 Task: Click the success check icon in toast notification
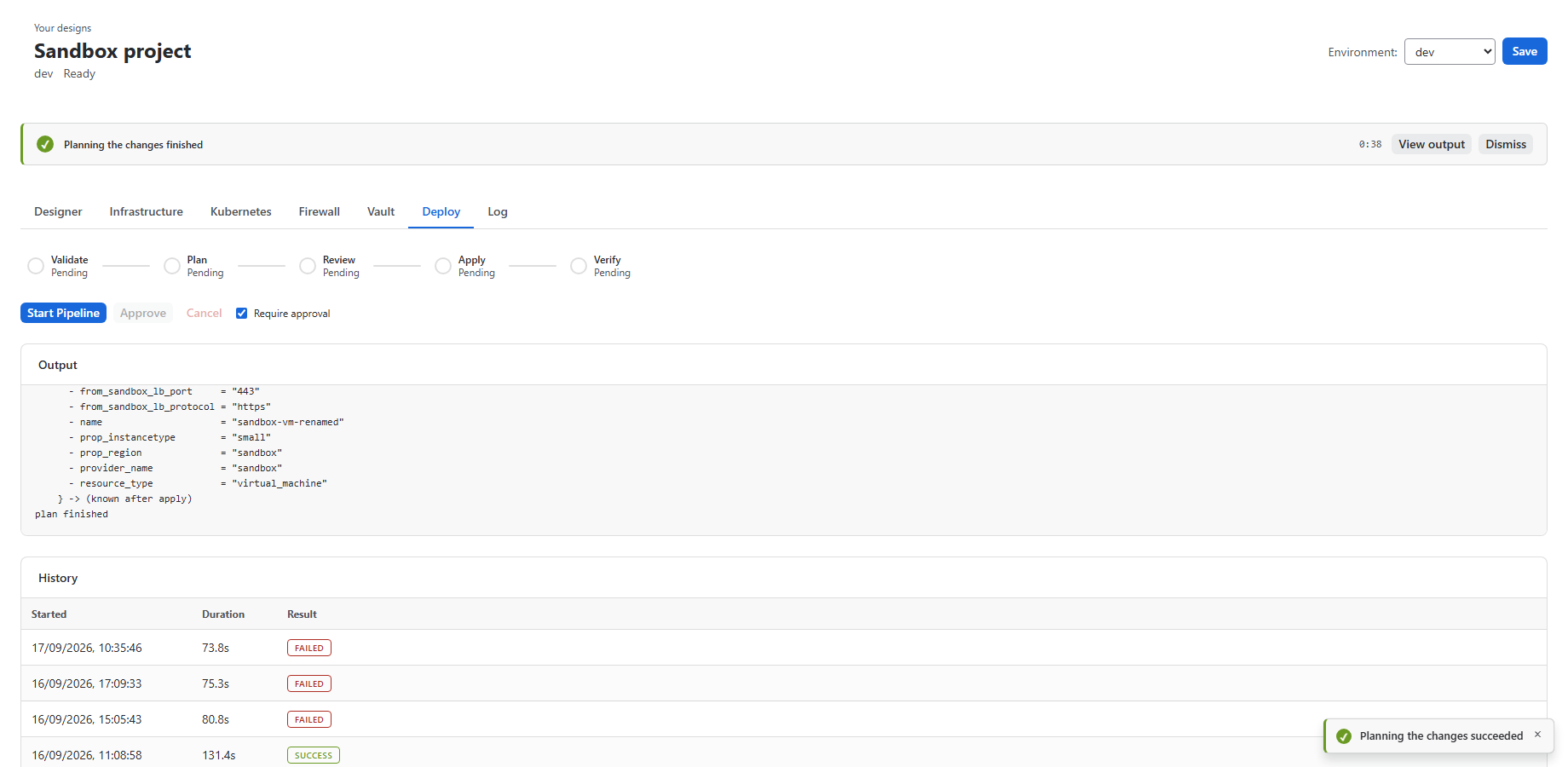pyautogui.click(x=1344, y=736)
